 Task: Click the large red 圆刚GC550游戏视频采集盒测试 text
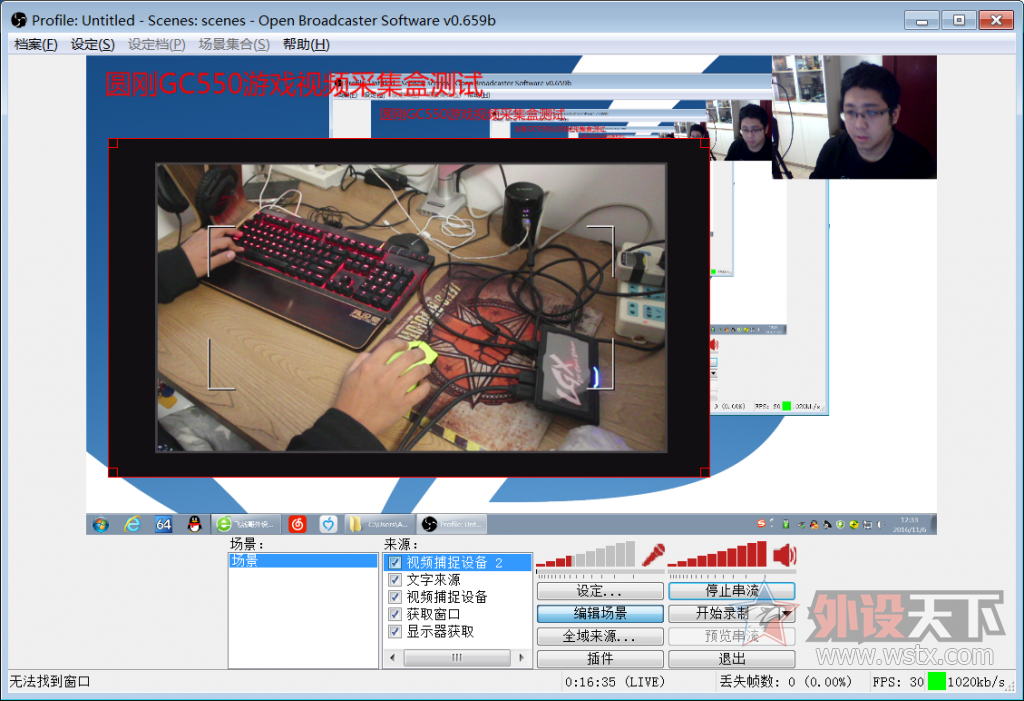pos(294,84)
